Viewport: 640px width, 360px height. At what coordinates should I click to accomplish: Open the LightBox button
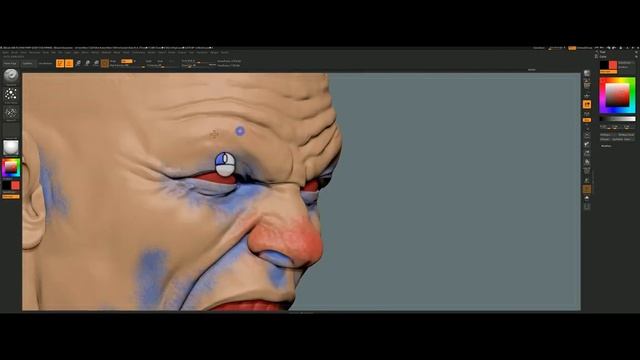pyautogui.click(x=27, y=63)
